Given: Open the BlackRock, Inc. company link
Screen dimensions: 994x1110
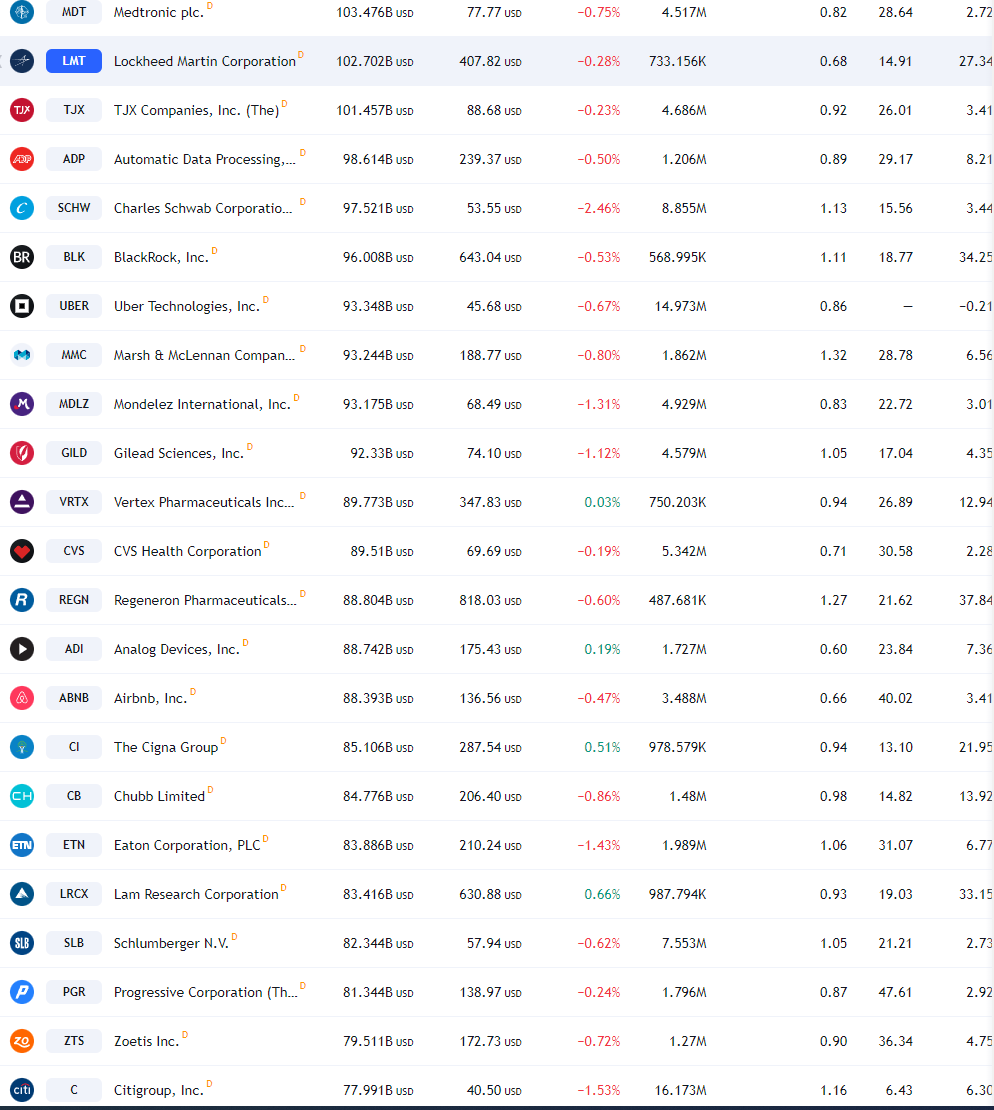Looking at the screenshot, I should [161, 258].
